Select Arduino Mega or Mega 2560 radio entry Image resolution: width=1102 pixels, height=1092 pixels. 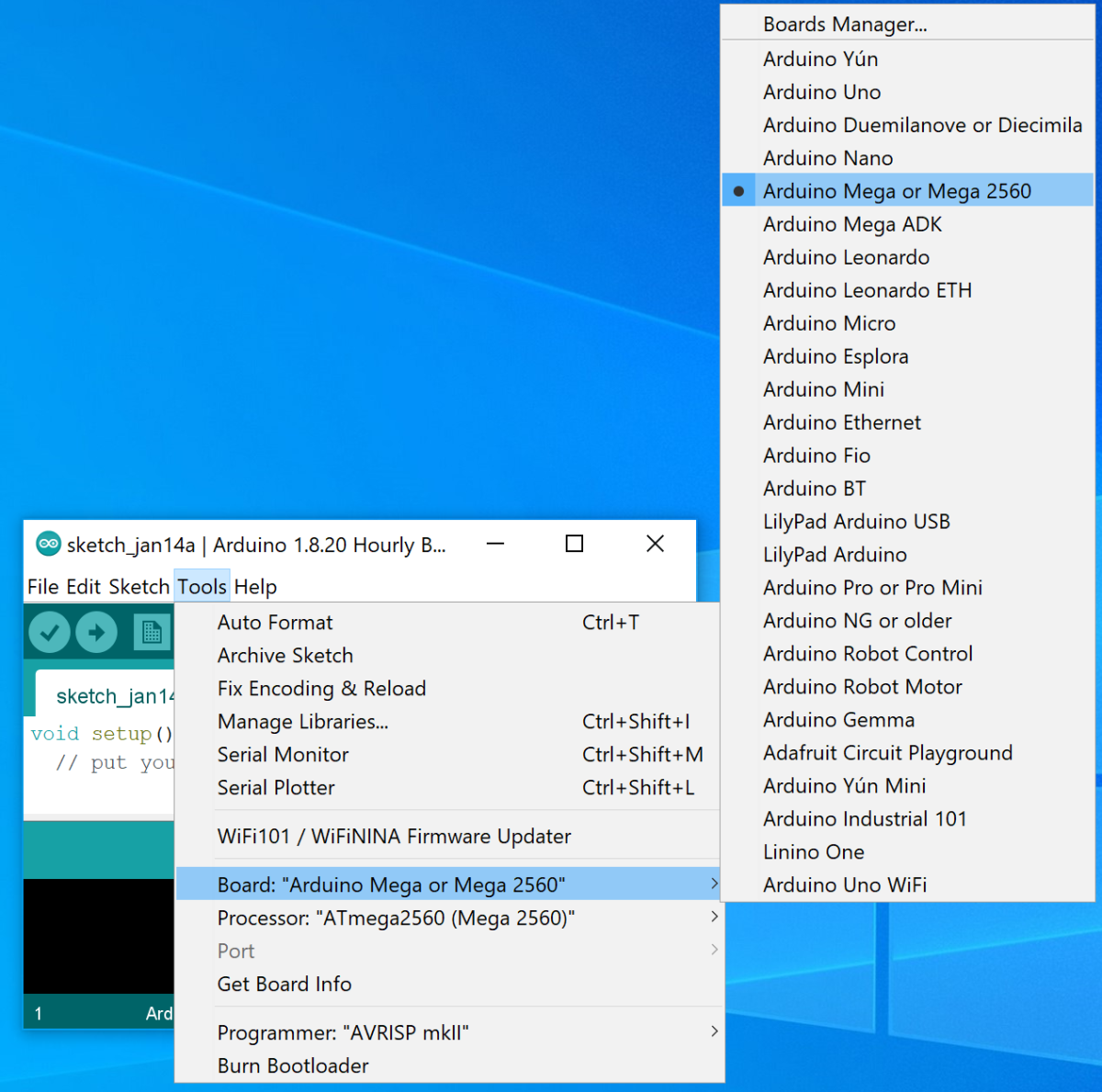tap(907, 191)
